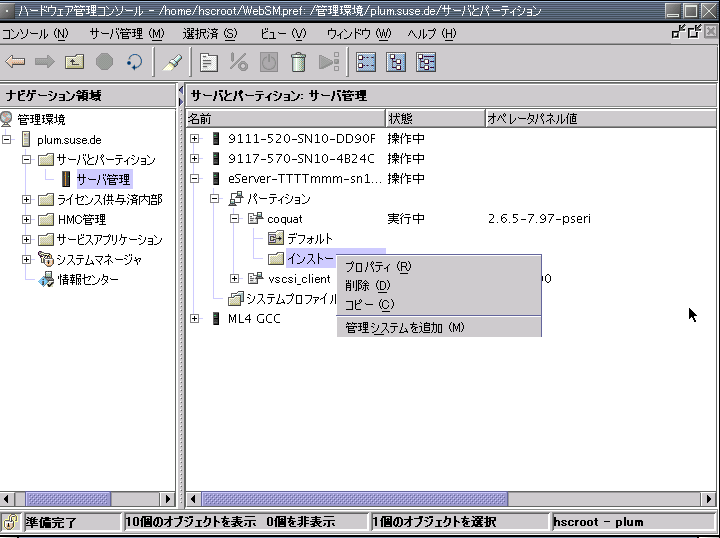Collapse the plum.suse.de tree node
This screenshot has height=538, width=720.
(6, 139)
